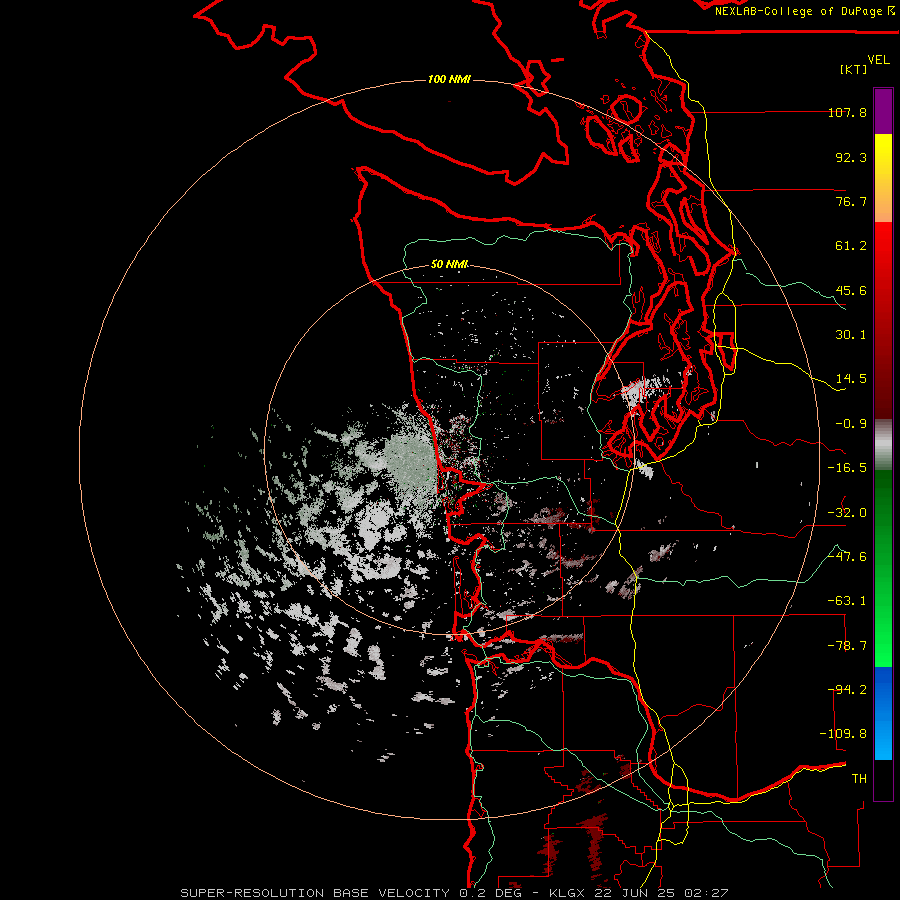The height and width of the screenshot is (900, 900).
Task: Click the 50 NMI range ring label
Action: point(449,264)
